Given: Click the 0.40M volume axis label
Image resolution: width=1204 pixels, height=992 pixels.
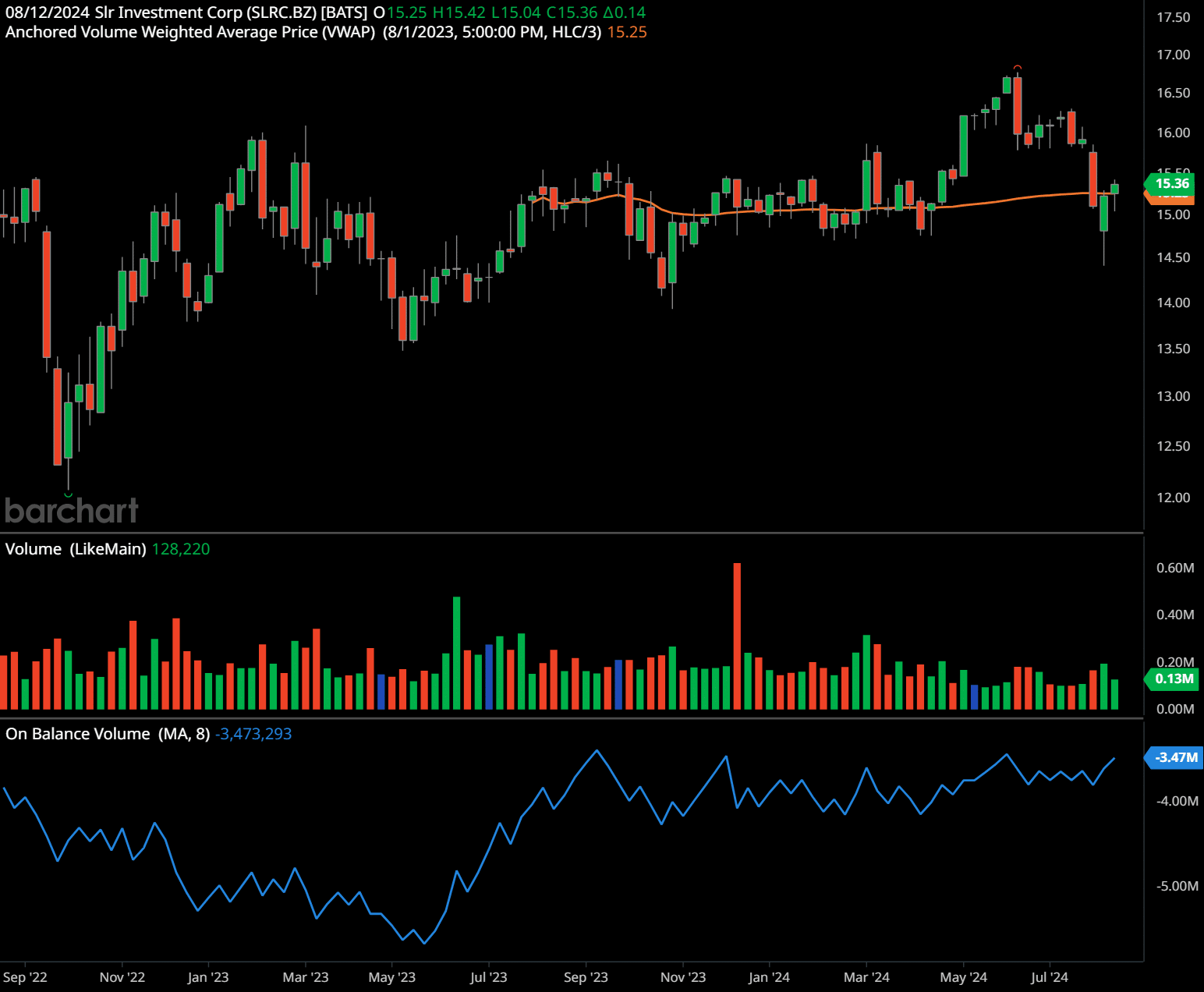Looking at the screenshot, I should (1175, 615).
